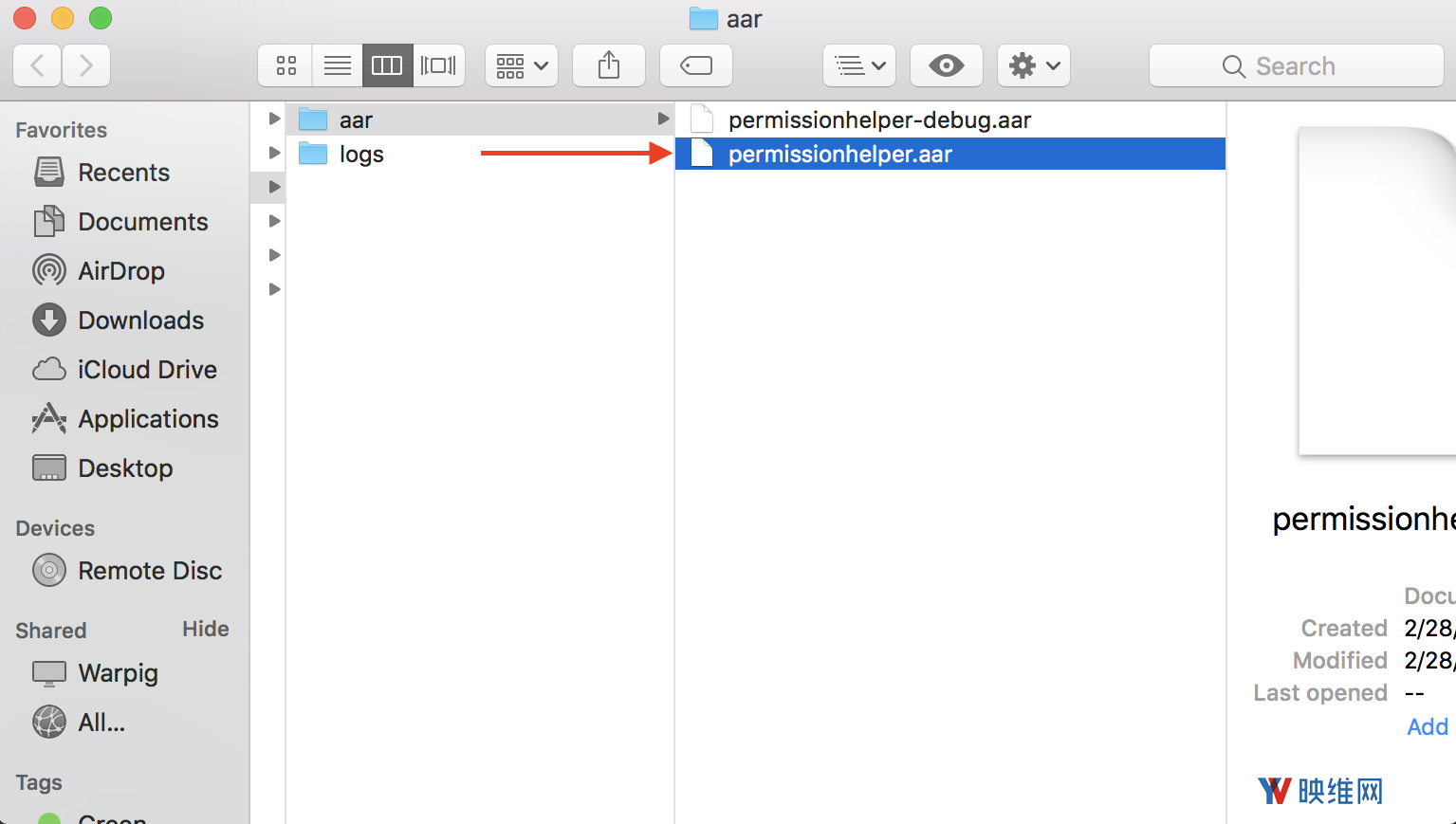The height and width of the screenshot is (824, 1456).
Task: Select the logs folder
Action: 360,154
